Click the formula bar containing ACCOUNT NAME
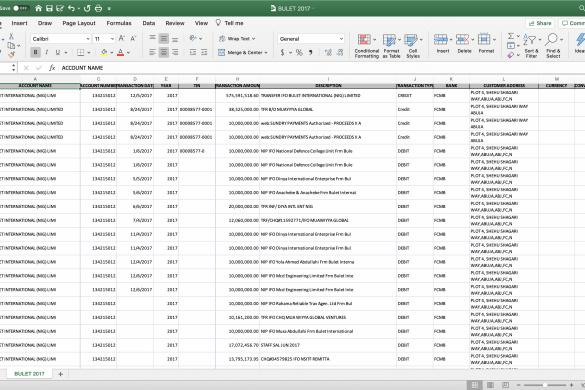The width and height of the screenshot is (585, 390). pos(321,68)
